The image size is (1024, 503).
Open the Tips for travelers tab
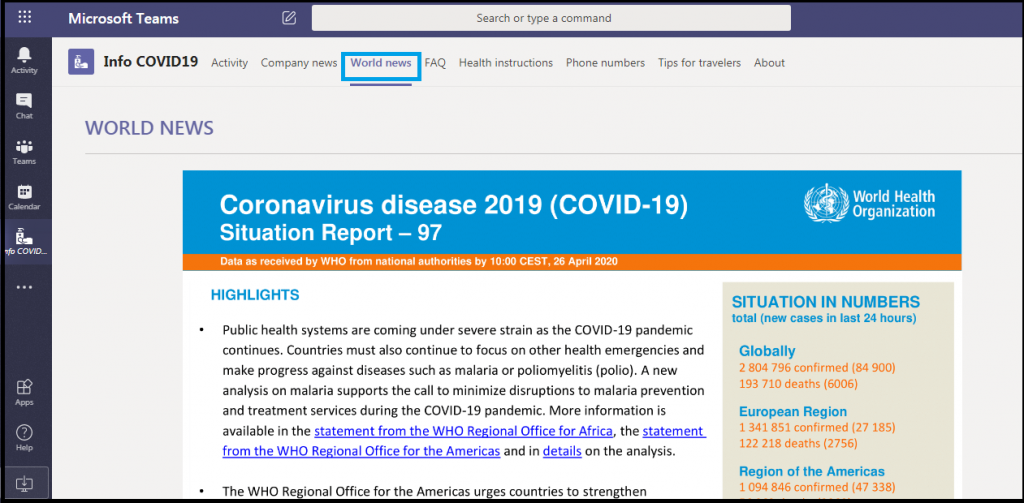coord(699,63)
